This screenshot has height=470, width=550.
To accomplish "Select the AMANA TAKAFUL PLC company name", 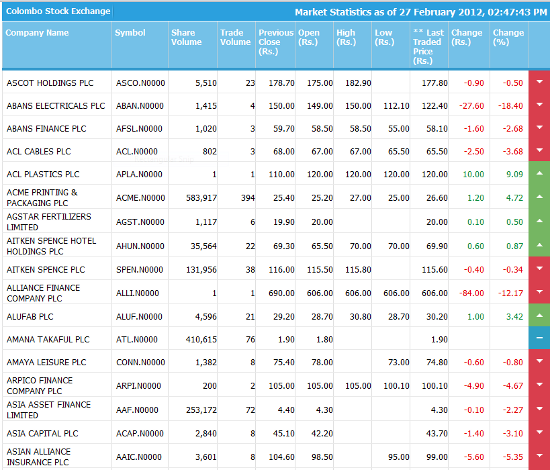I will (48, 340).
